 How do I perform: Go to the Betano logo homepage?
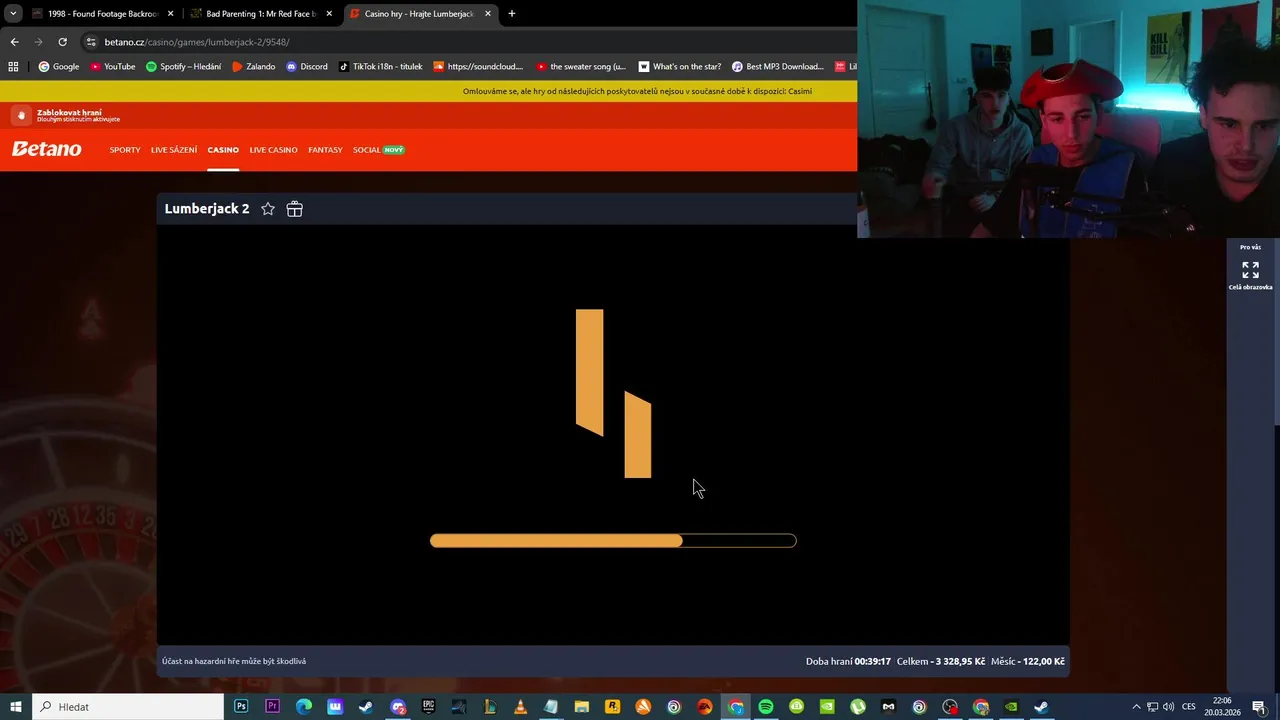(46, 149)
